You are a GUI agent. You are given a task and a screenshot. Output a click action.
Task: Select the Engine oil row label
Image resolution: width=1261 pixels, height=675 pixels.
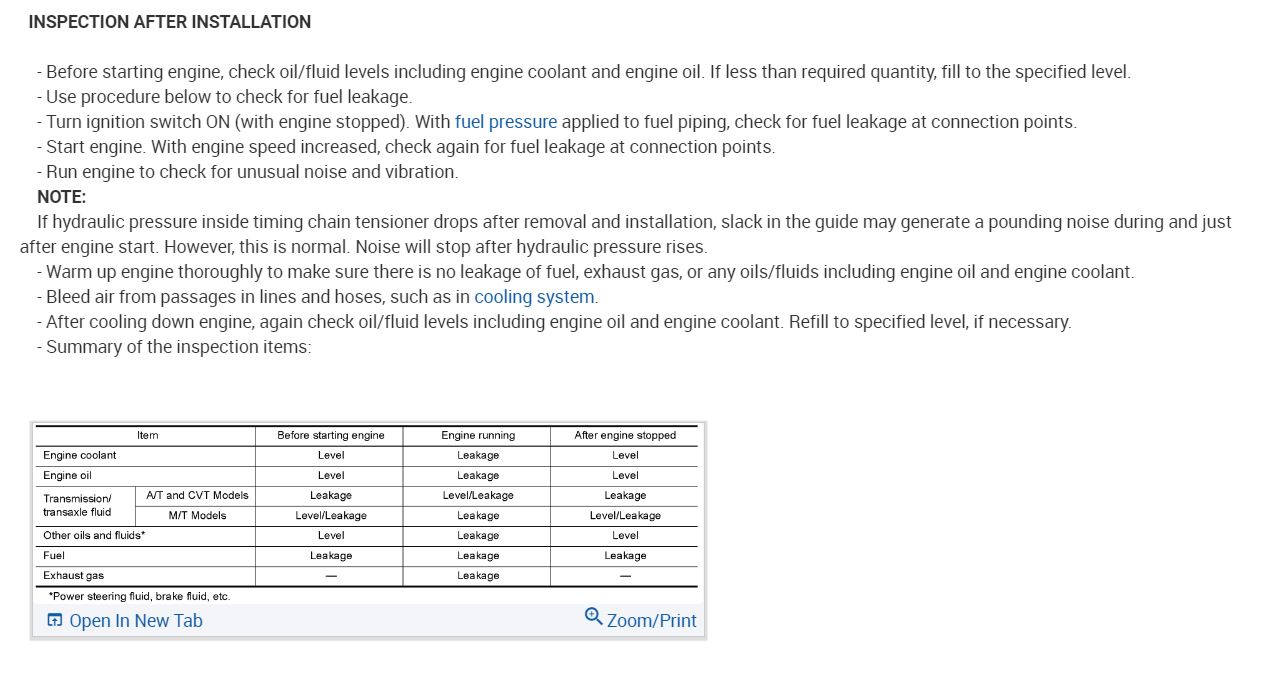click(68, 475)
